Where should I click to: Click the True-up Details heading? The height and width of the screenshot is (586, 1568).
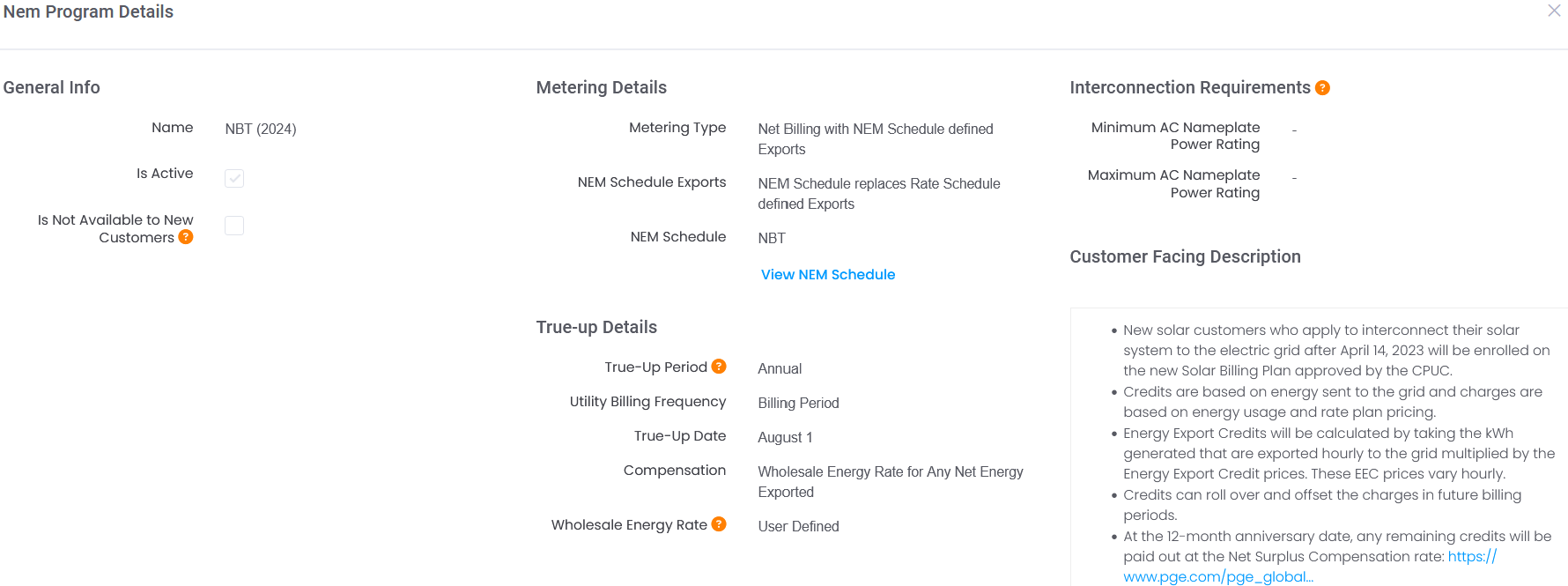click(595, 326)
